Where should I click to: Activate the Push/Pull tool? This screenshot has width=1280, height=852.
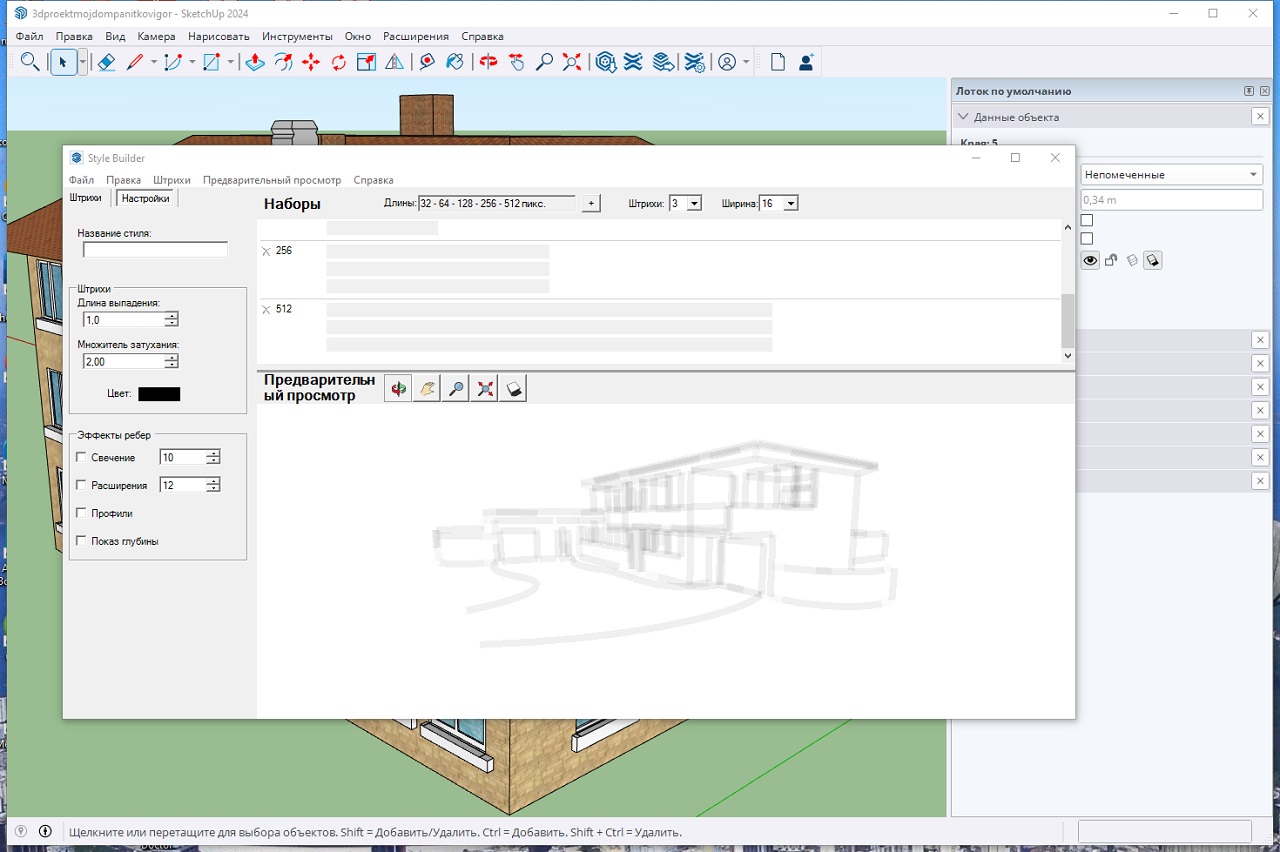pos(255,62)
